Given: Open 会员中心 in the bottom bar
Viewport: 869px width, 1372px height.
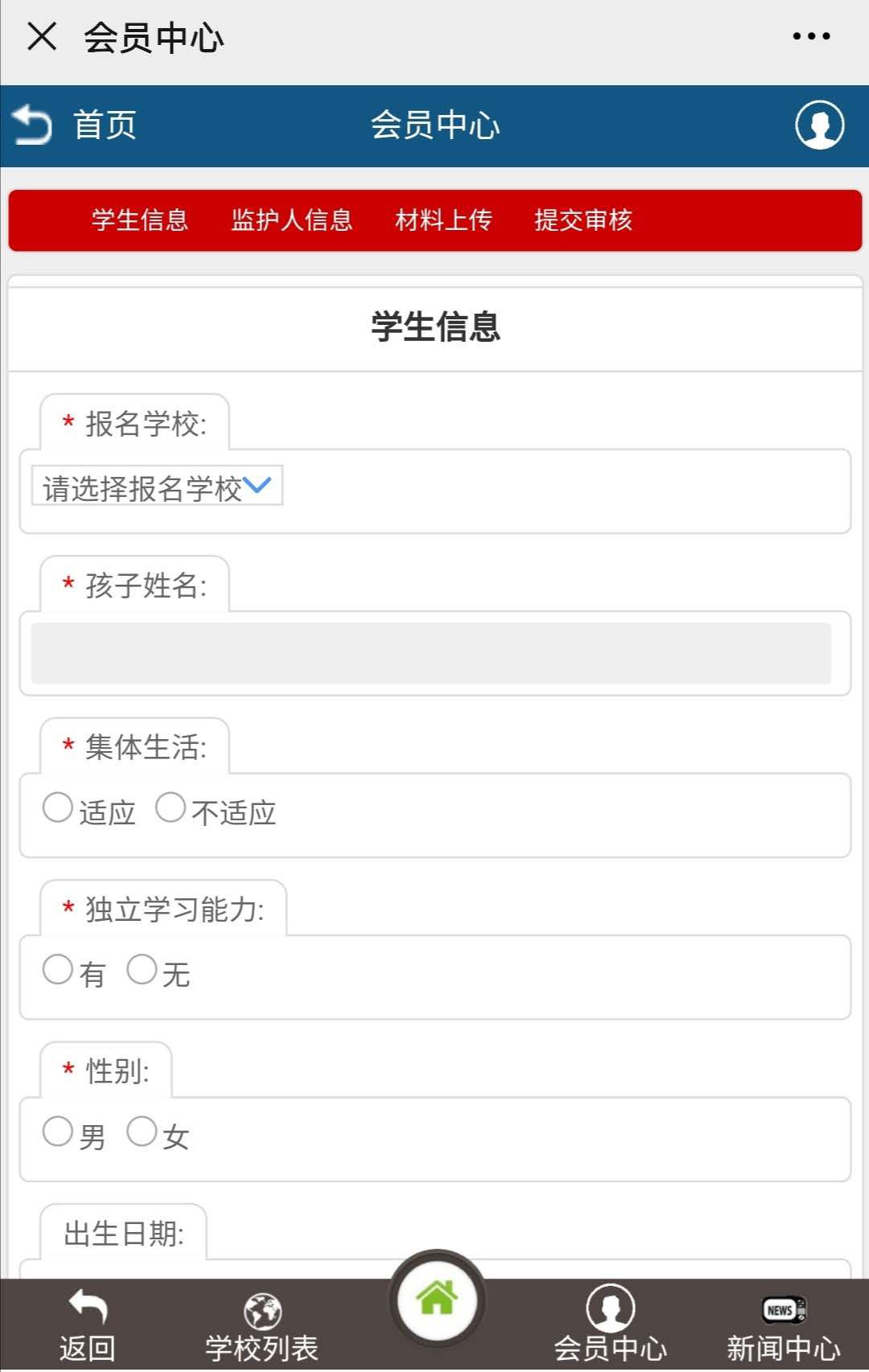Looking at the screenshot, I should pos(610,1309).
